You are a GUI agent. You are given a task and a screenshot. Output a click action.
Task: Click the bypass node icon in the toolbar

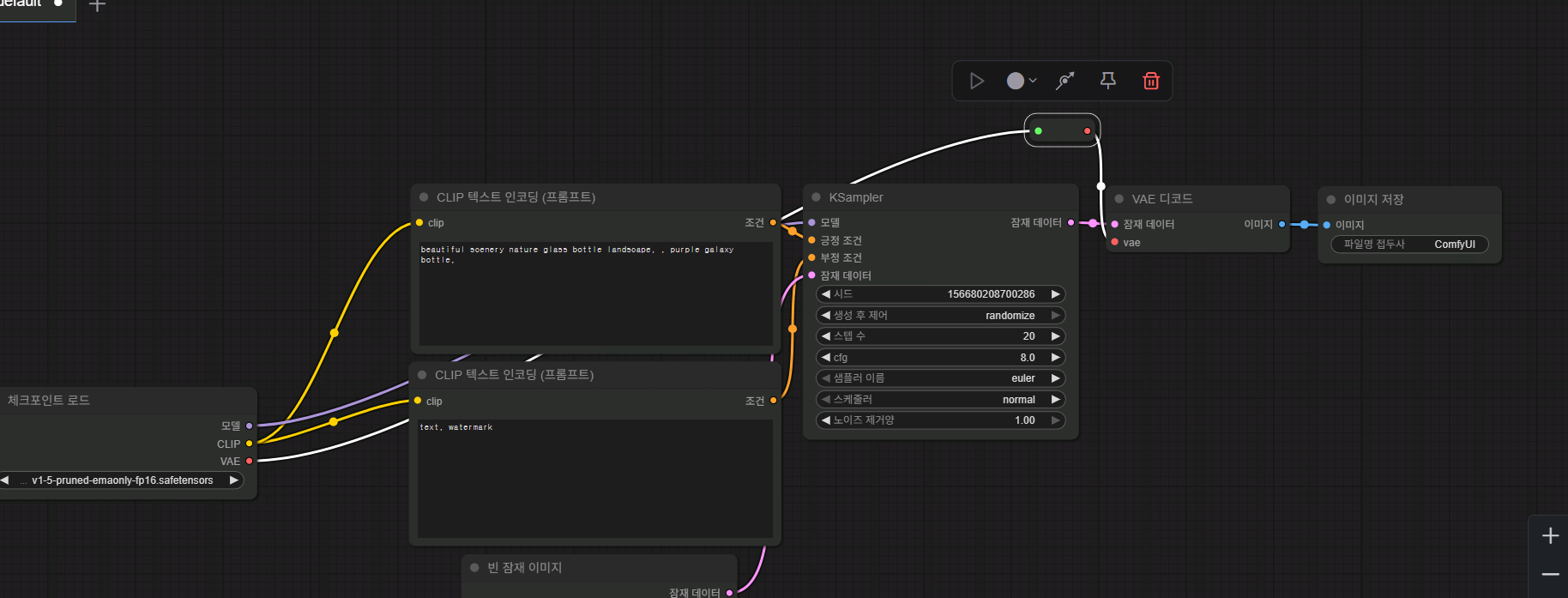click(1065, 81)
